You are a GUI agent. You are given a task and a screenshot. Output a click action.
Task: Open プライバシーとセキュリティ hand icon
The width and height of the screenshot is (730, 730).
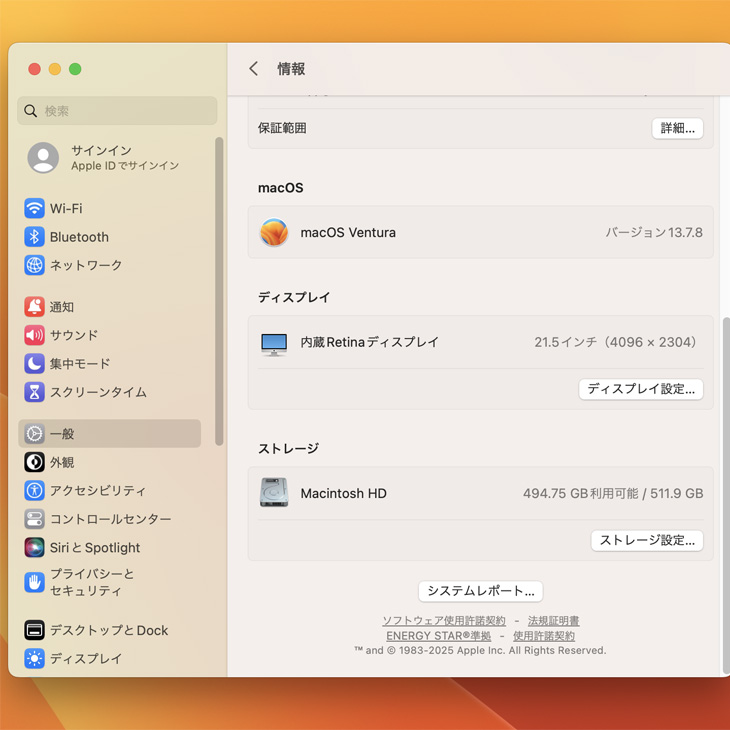click(34, 582)
